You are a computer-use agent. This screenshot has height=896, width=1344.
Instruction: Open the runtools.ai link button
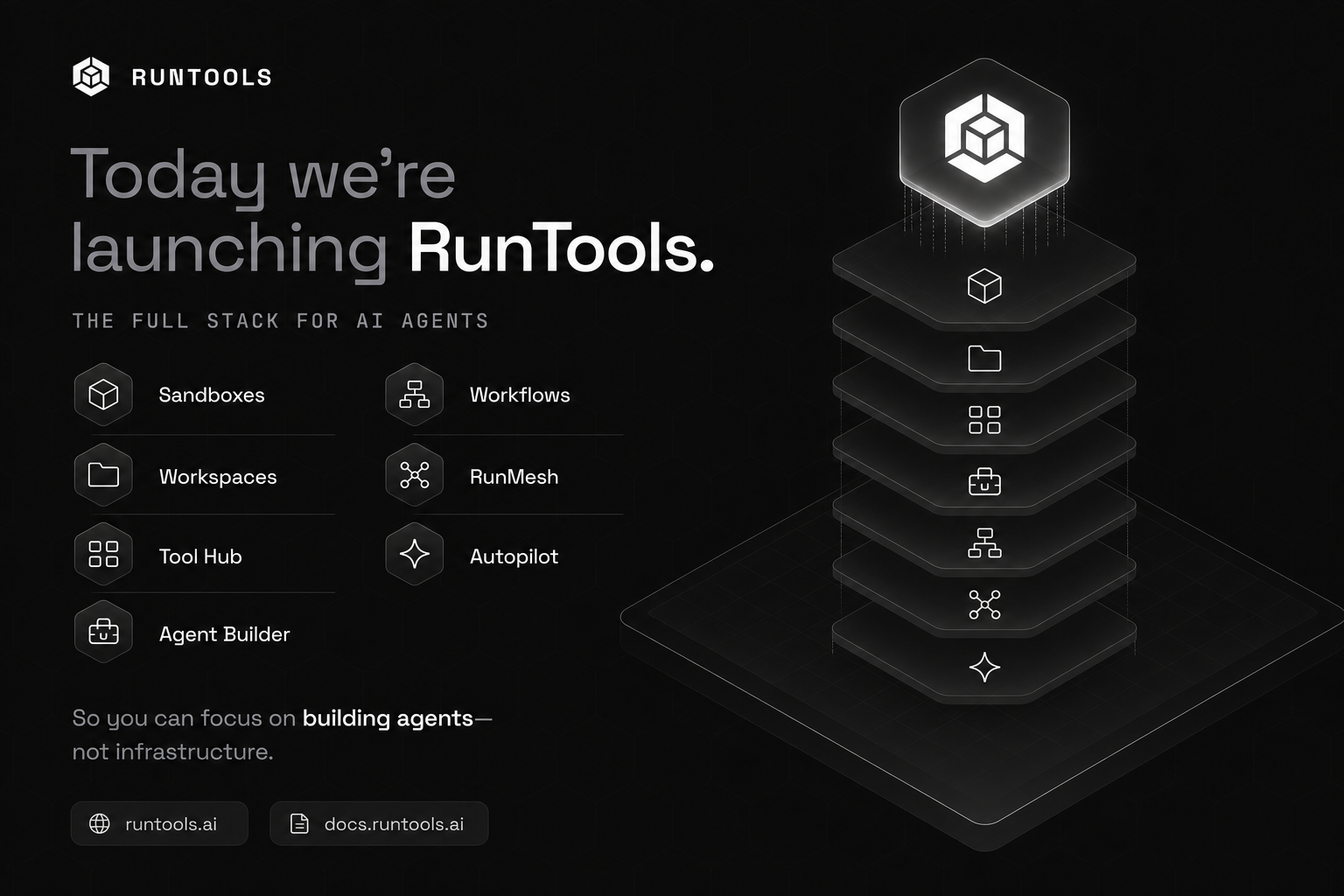[159, 823]
